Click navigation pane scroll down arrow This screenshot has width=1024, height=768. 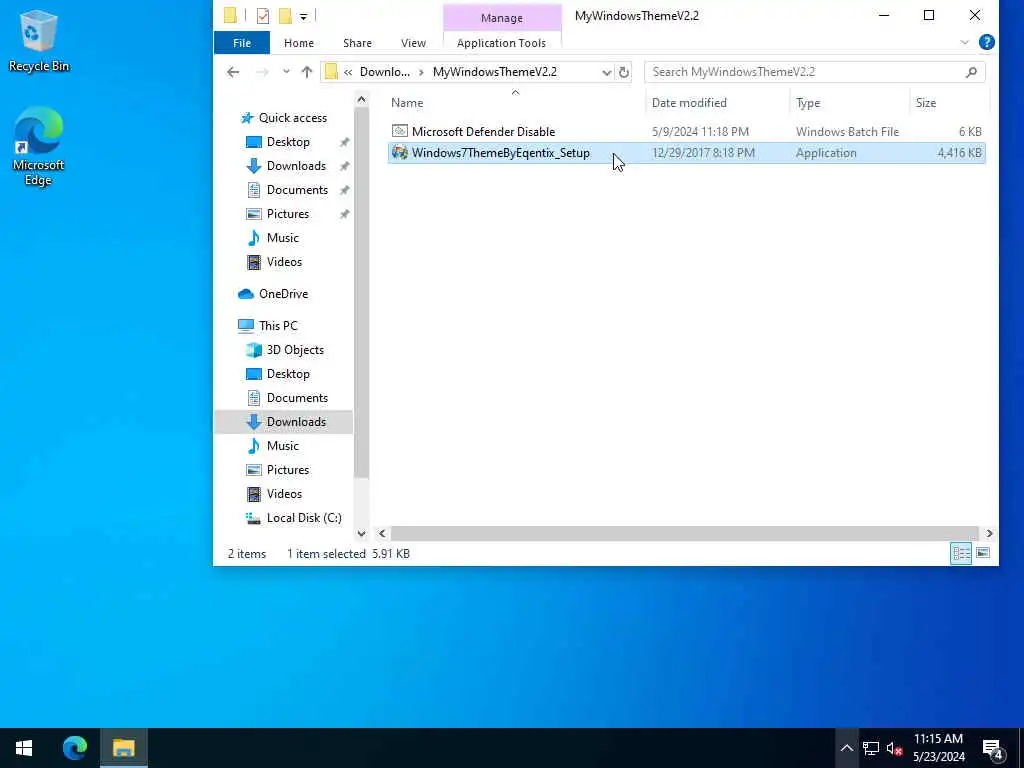coord(361,534)
